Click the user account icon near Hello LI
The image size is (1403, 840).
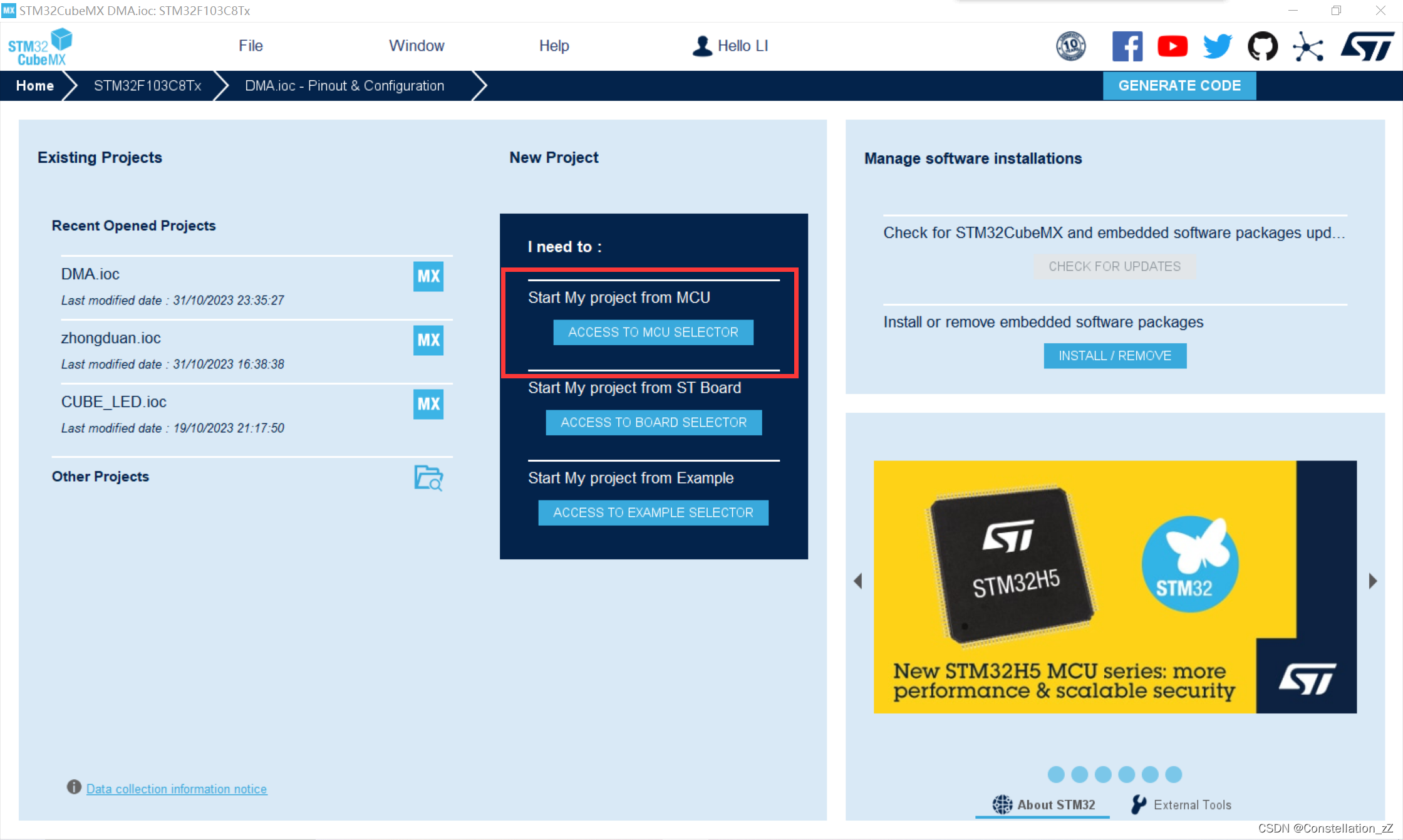702,46
